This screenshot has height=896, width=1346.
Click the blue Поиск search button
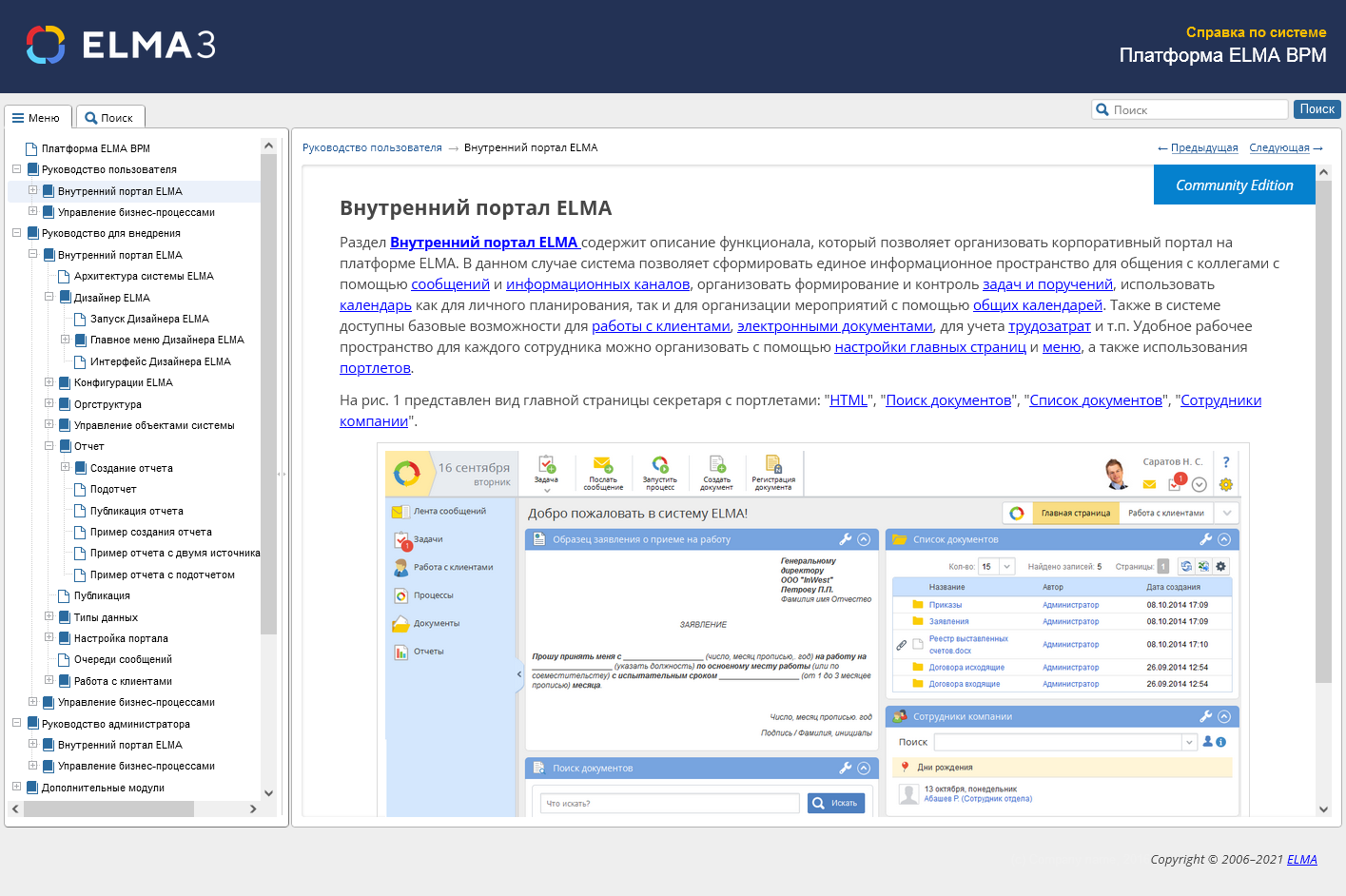point(1317,109)
